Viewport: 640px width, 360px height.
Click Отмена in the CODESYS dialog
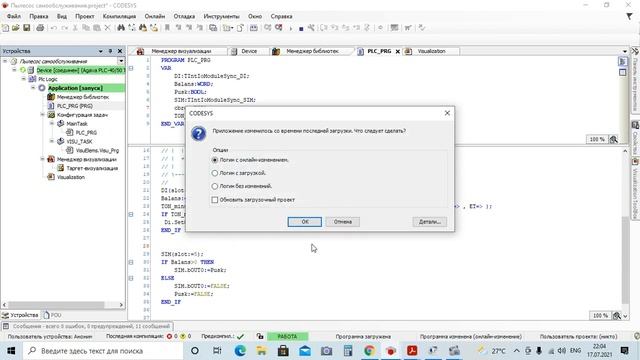click(x=342, y=222)
